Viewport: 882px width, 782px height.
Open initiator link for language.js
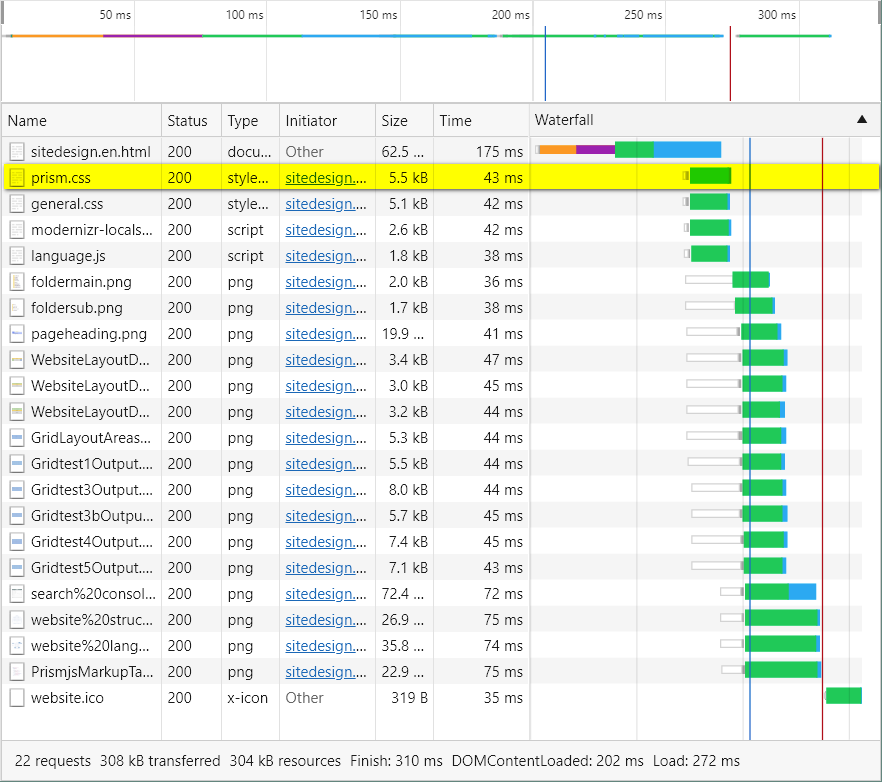(x=326, y=256)
